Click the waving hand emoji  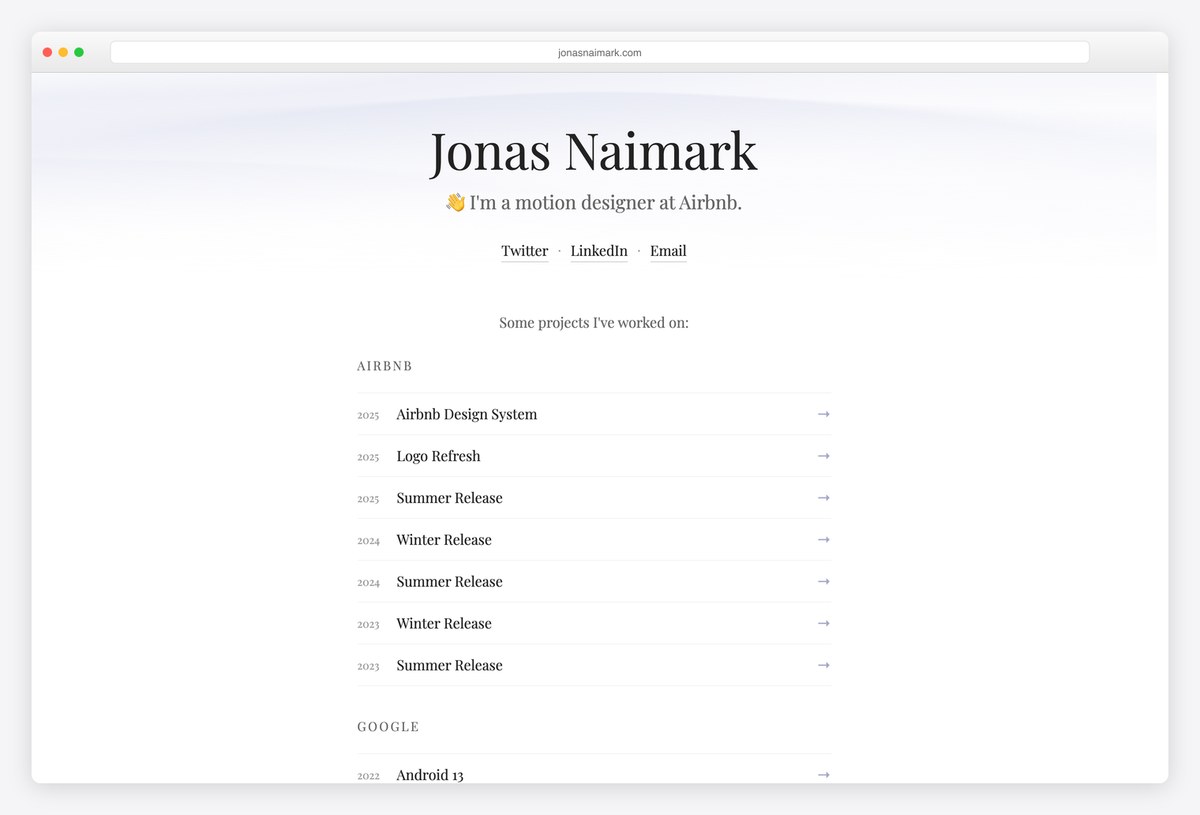click(x=455, y=203)
